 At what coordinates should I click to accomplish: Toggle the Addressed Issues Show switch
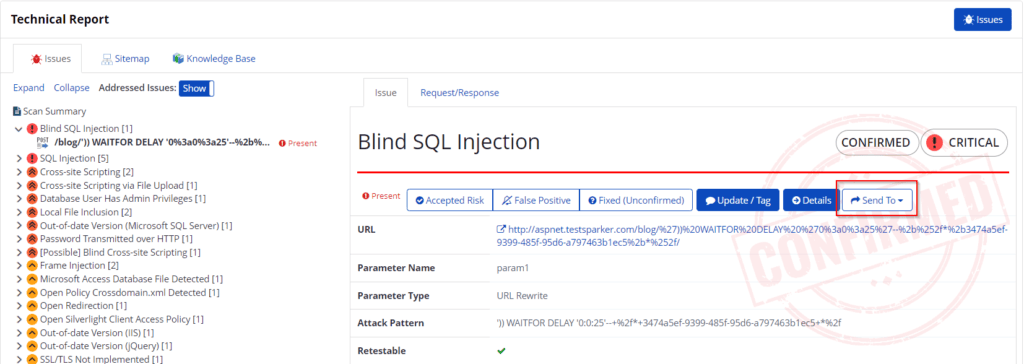[x=197, y=88]
